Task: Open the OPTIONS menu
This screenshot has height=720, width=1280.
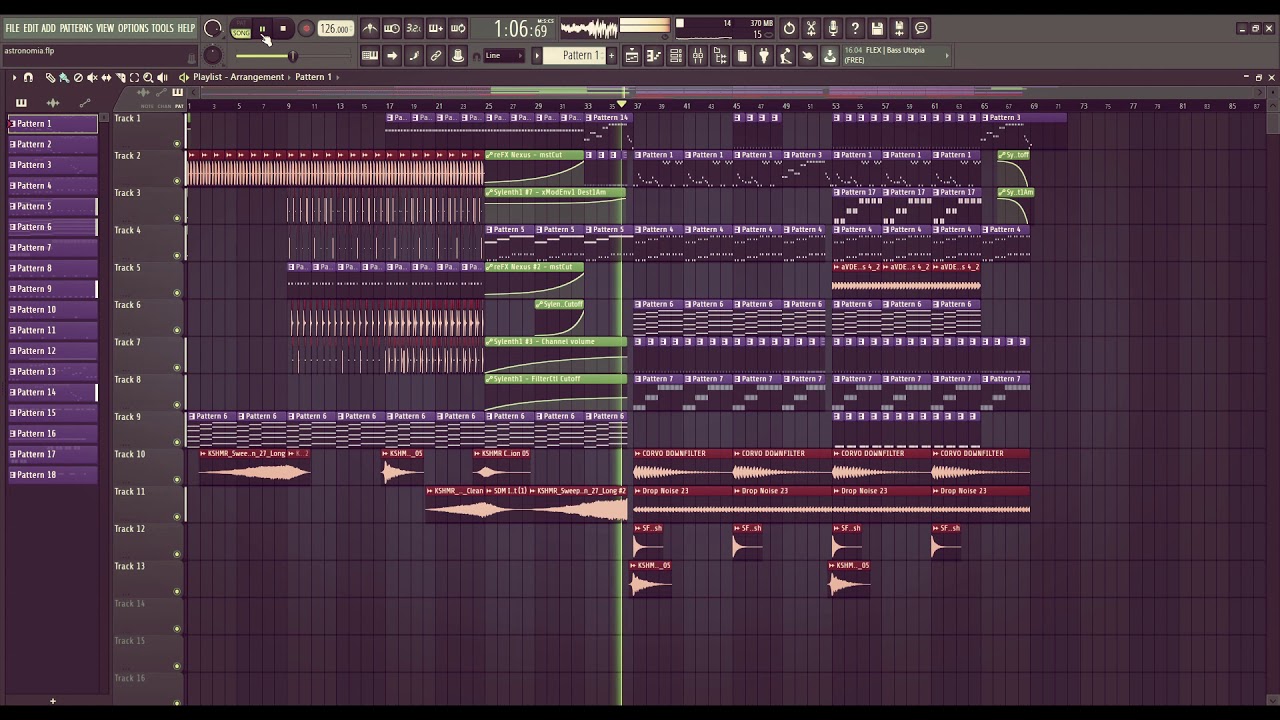Action: 133,28
